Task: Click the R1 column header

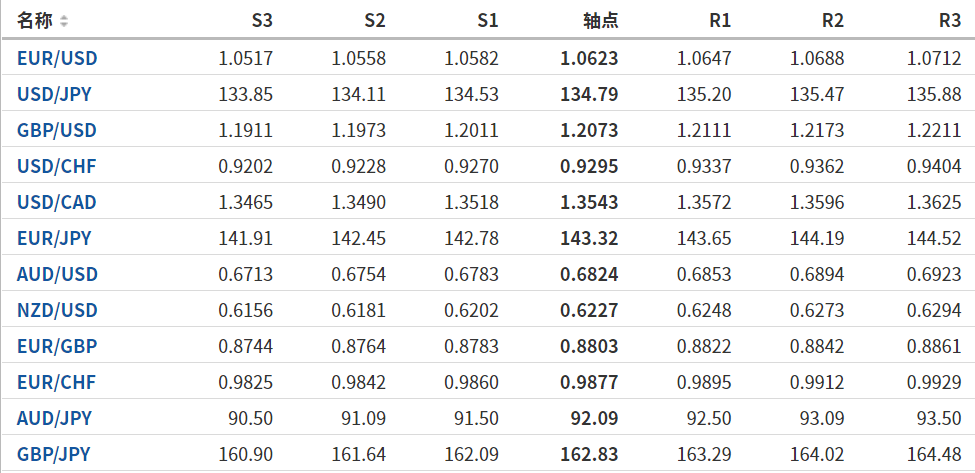Action: (719, 21)
